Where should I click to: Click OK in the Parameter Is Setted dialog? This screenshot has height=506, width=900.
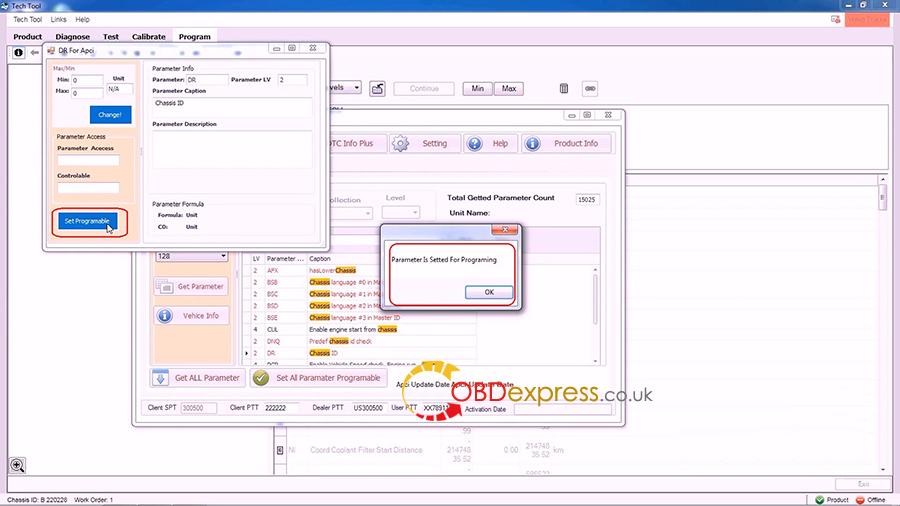click(489, 292)
